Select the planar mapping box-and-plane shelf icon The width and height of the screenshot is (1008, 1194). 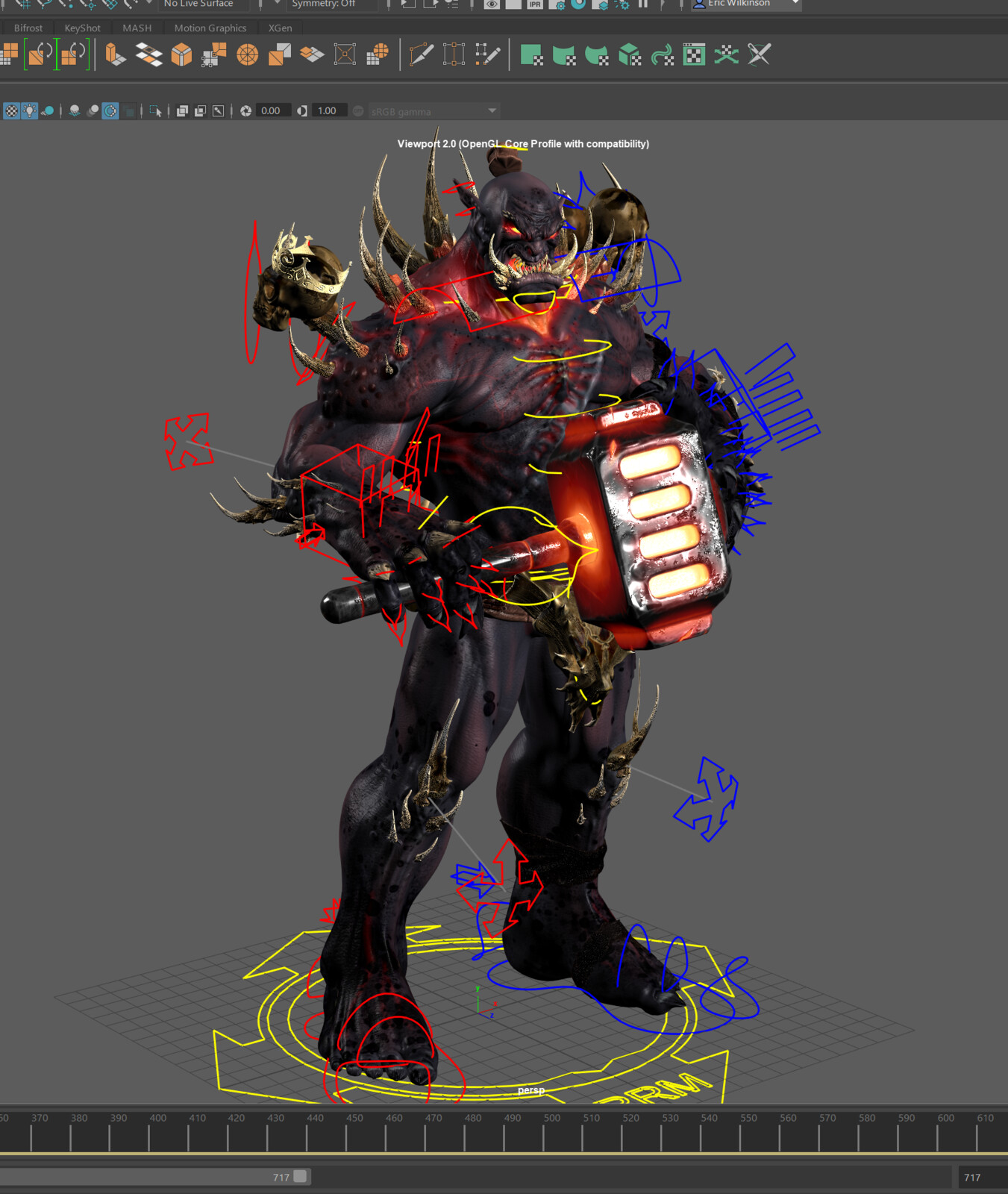(115, 54)
